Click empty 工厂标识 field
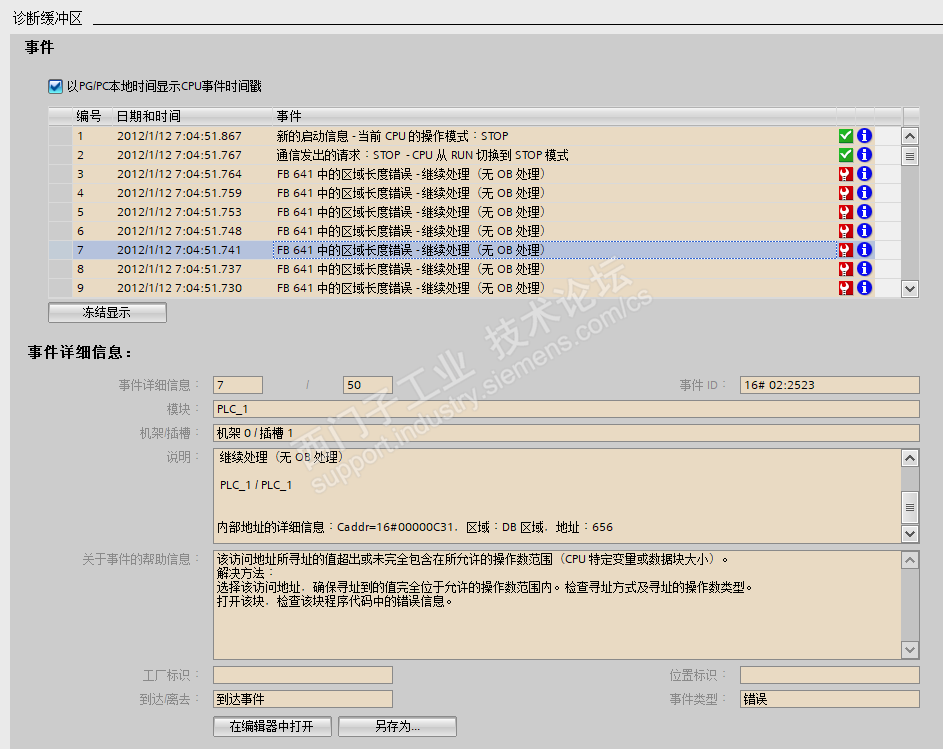Viewport: 943px width, 749px height. [x=303, y=675]
